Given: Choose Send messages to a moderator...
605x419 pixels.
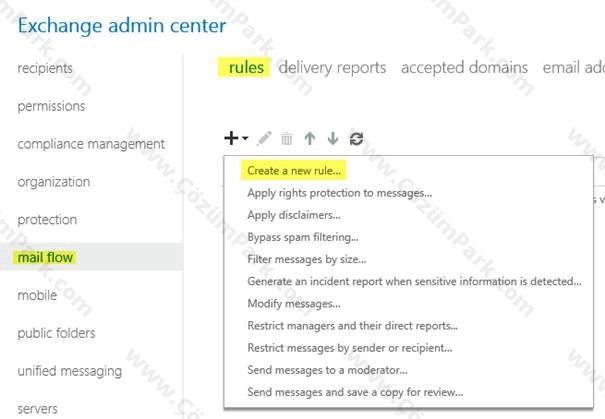Looking at the screenshot, I should pyautogui.click(x=327, y=370).
